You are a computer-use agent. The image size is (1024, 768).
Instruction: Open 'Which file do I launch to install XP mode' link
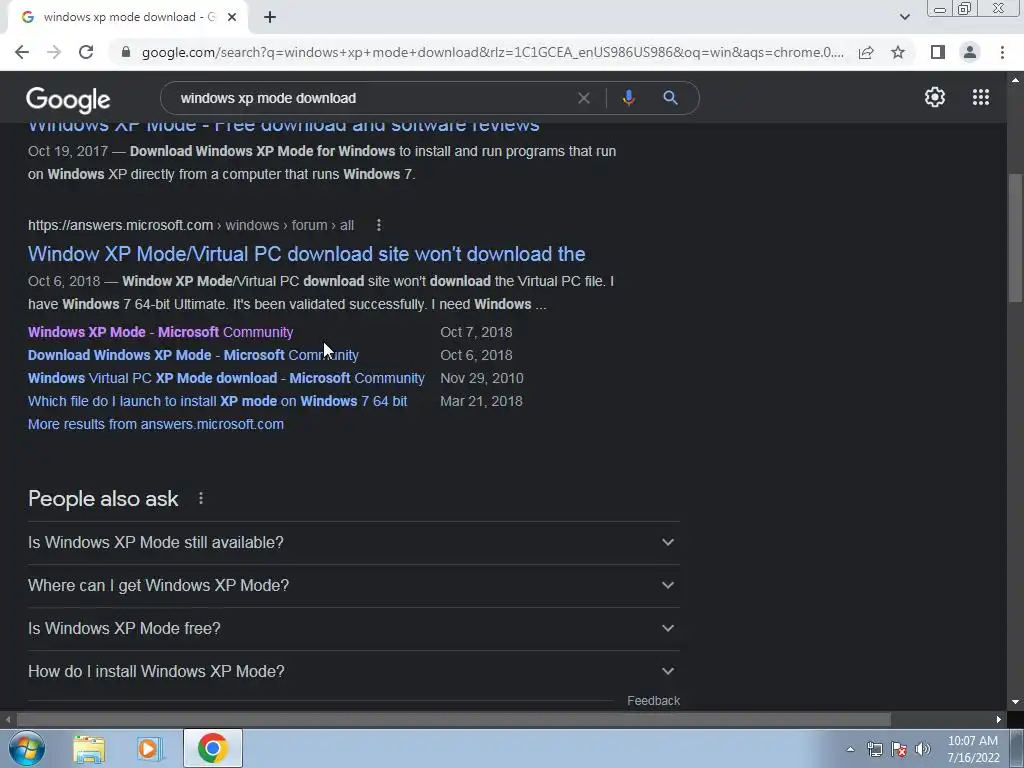tap(217, 401)
